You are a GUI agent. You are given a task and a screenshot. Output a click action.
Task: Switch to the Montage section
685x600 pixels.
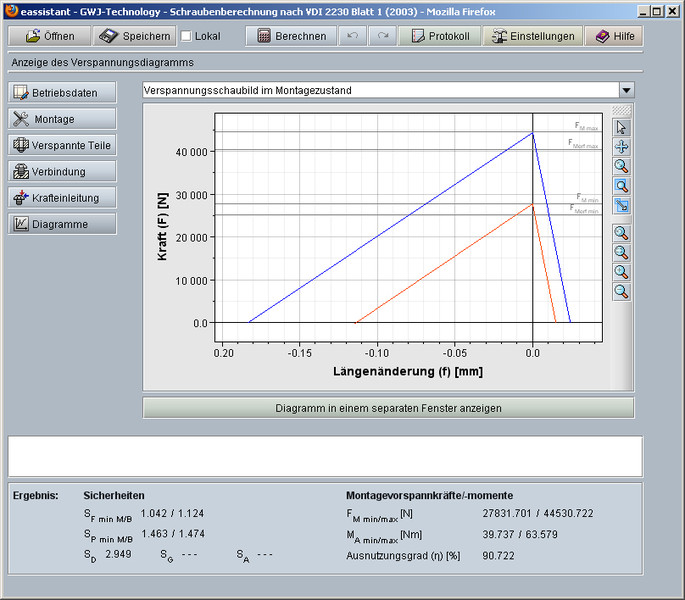pos(62,119)
